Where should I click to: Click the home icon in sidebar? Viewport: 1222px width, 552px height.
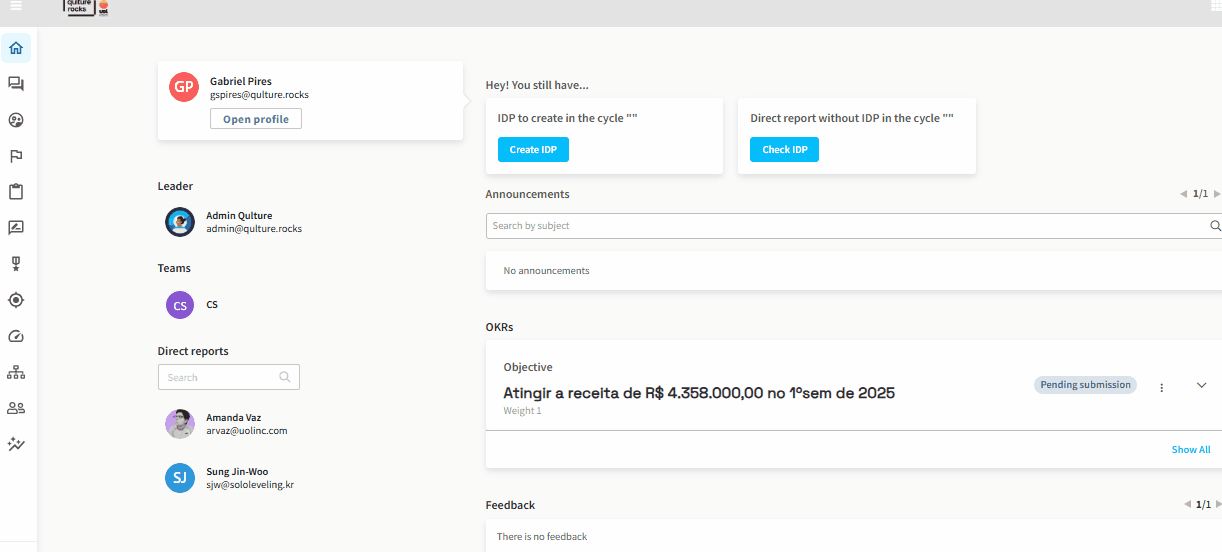[x=16, y=48]
